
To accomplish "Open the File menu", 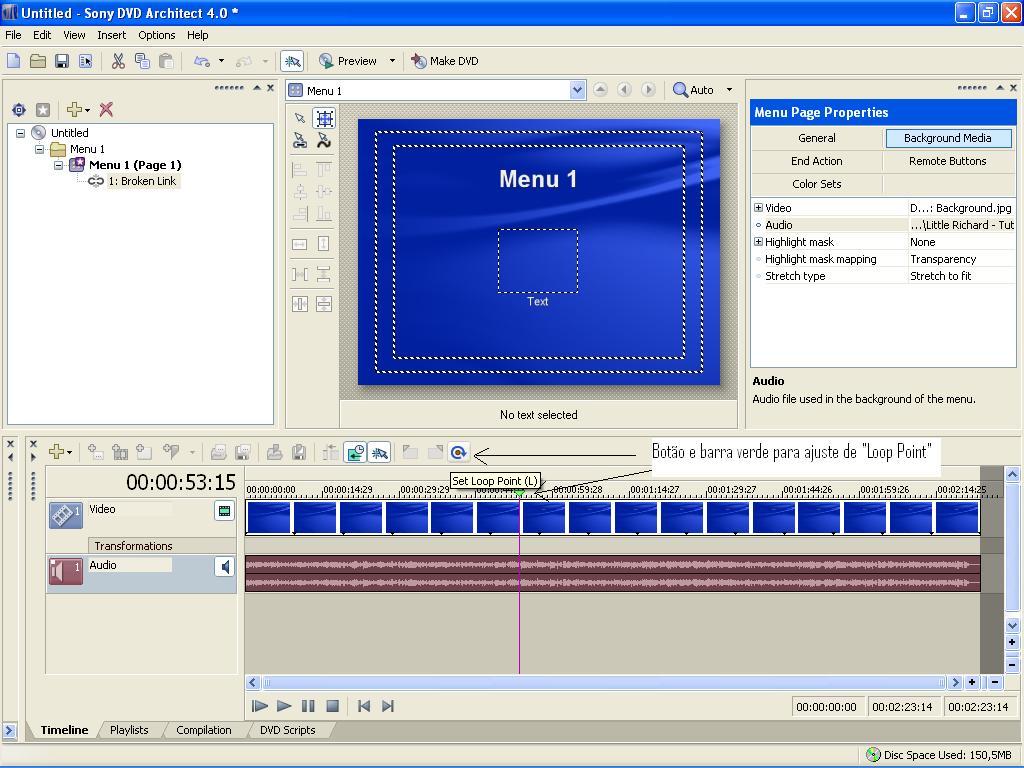I will [x=13, y=35].
